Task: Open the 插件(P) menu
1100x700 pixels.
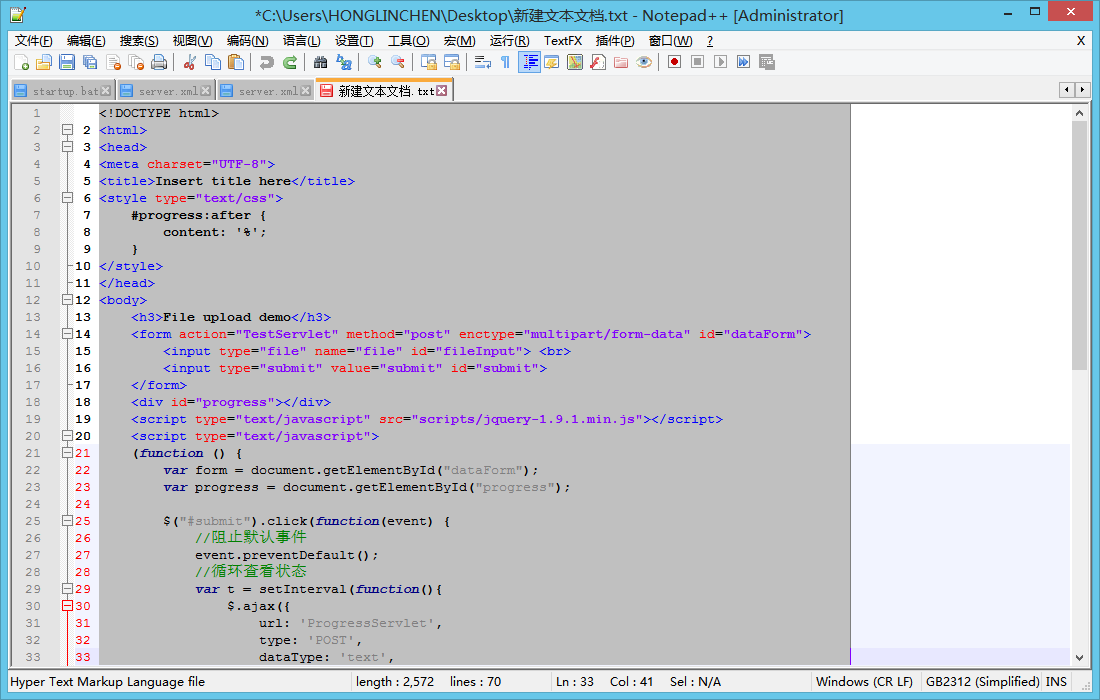Action: click(x=615, y=41)
